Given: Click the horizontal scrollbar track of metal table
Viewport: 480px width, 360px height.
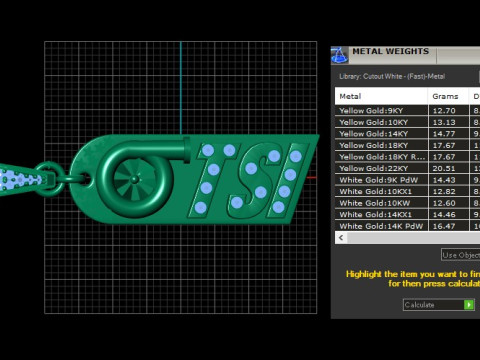Looking at the screenshot, I should (x=413, y=238).
